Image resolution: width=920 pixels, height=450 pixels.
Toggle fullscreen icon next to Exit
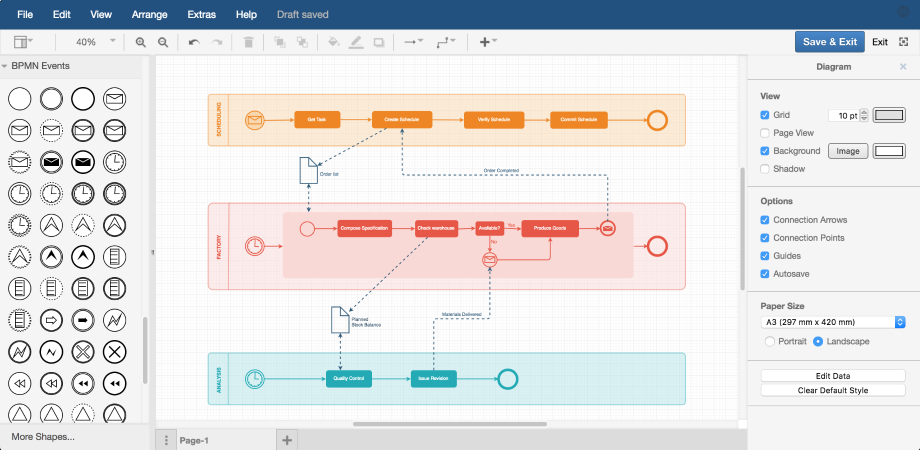click(x=904, y=42)
